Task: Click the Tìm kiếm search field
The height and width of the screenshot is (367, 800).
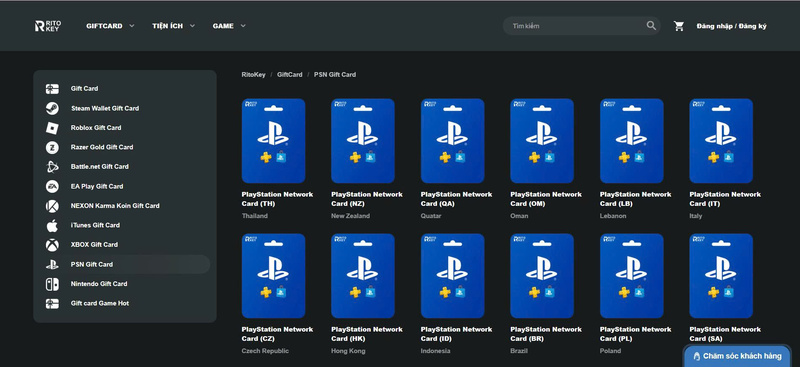Action: click(x=582, y=26)
